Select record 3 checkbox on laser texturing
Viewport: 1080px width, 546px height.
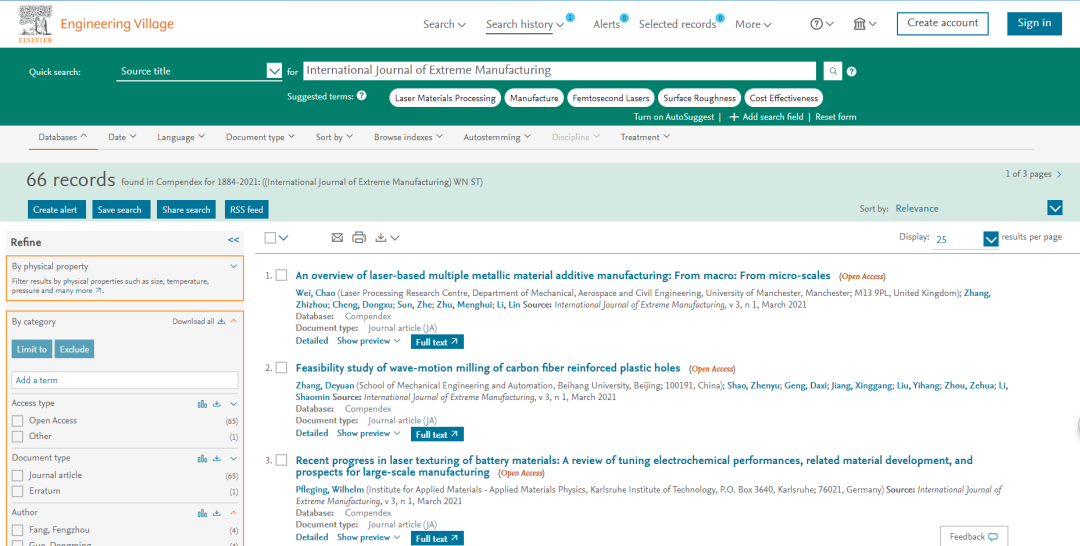tap(281, 461)
